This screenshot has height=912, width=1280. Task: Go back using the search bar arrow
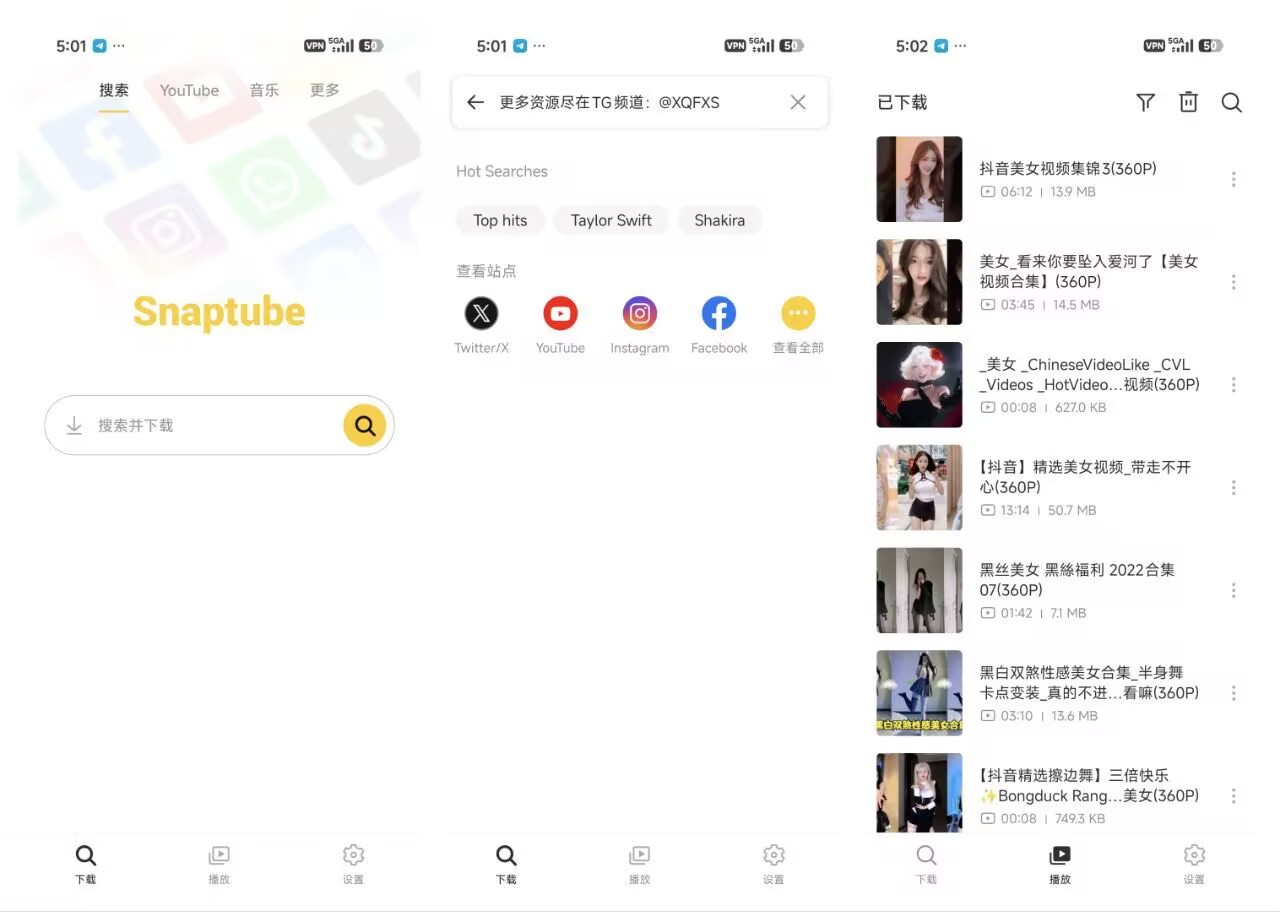point(476,102)
